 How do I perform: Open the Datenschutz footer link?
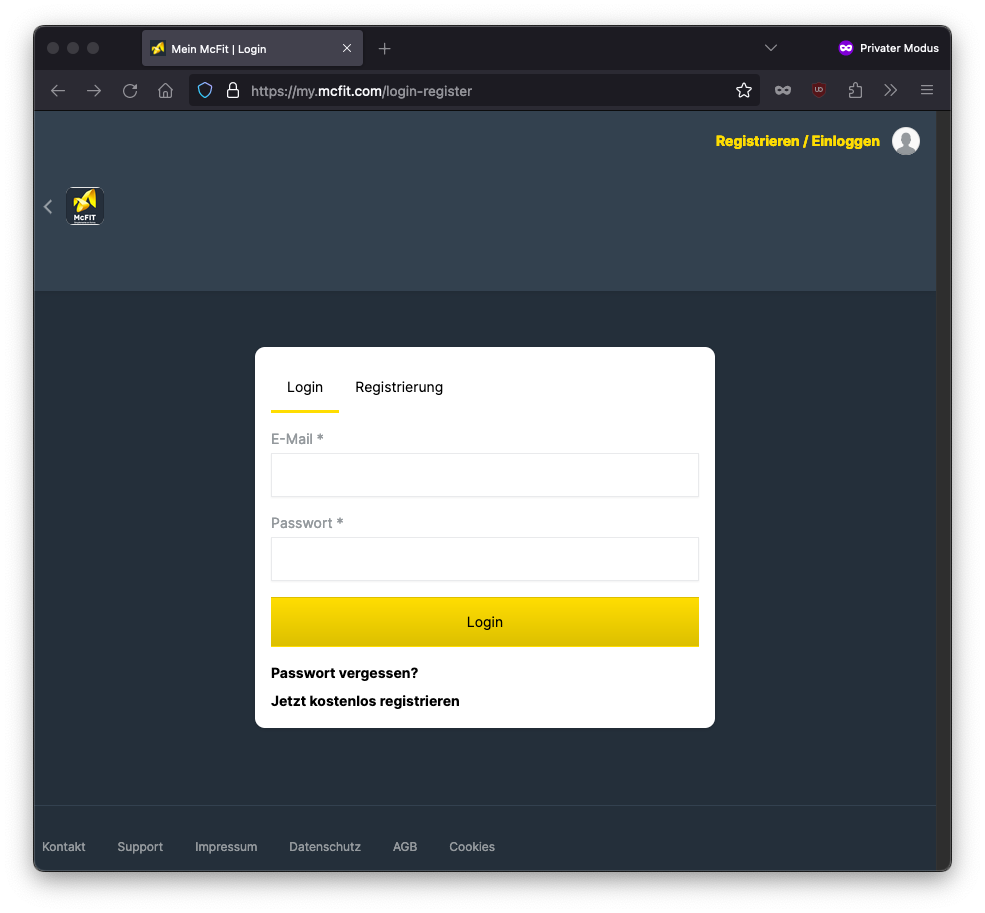325,846
